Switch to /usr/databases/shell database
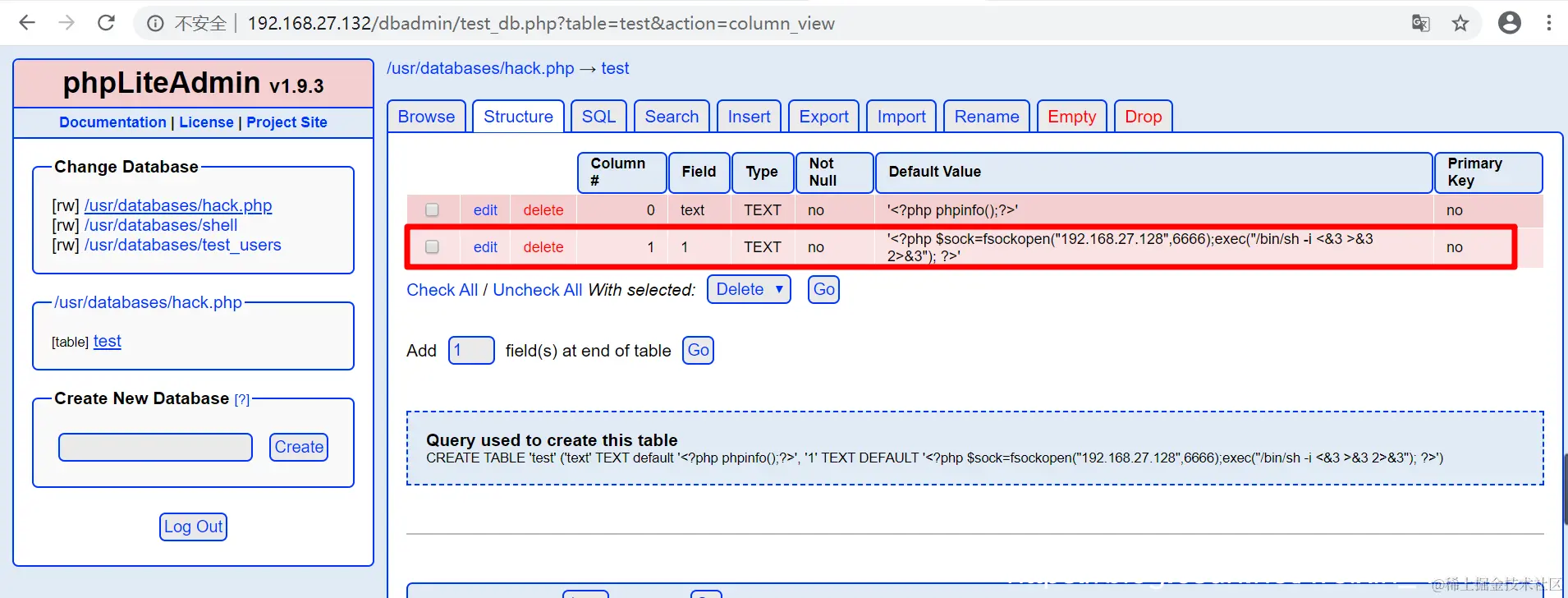 (x=161, y=225)
